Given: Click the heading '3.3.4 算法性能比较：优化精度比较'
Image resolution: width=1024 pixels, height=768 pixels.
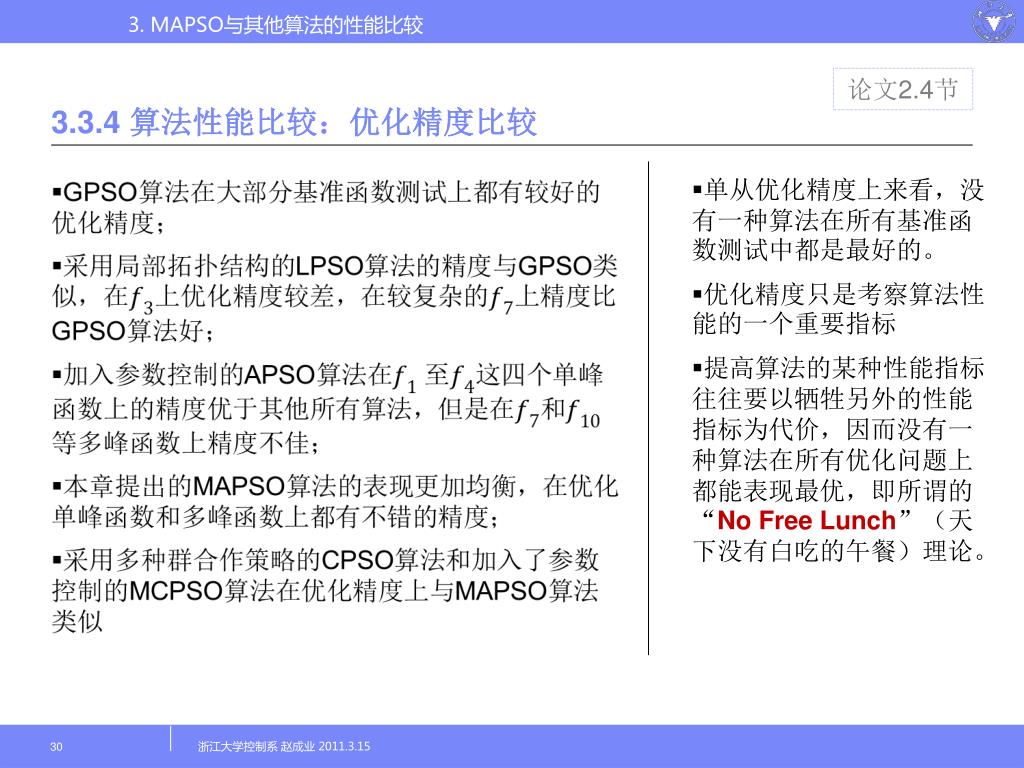Looking at the screenshot, I should click(x=294, y=121).
